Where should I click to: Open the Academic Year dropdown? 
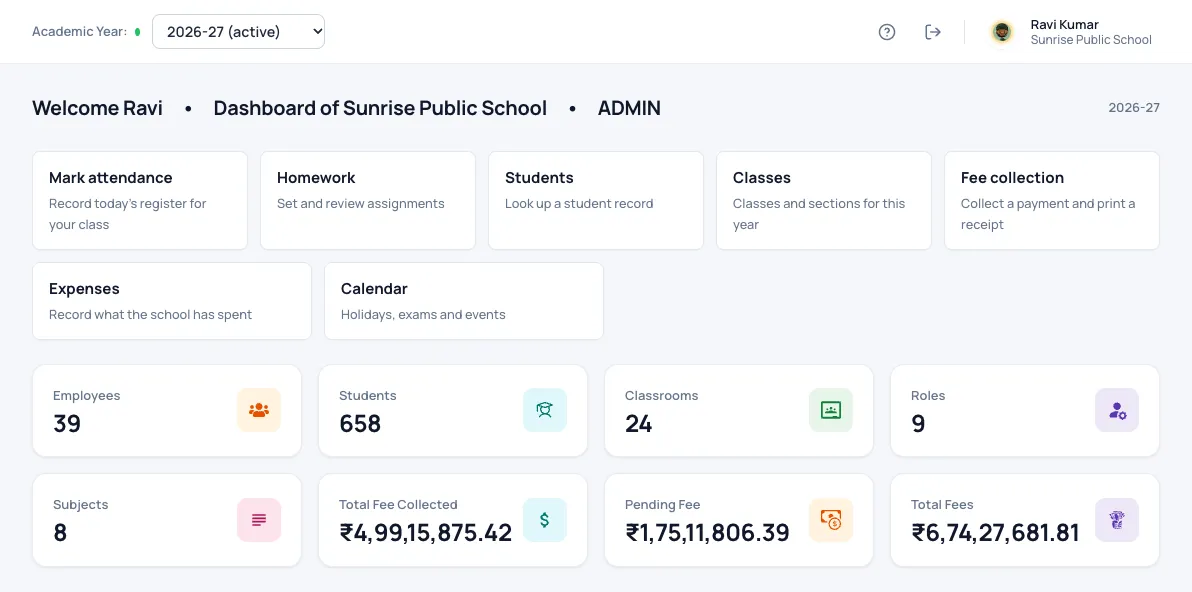pos(239,32)
